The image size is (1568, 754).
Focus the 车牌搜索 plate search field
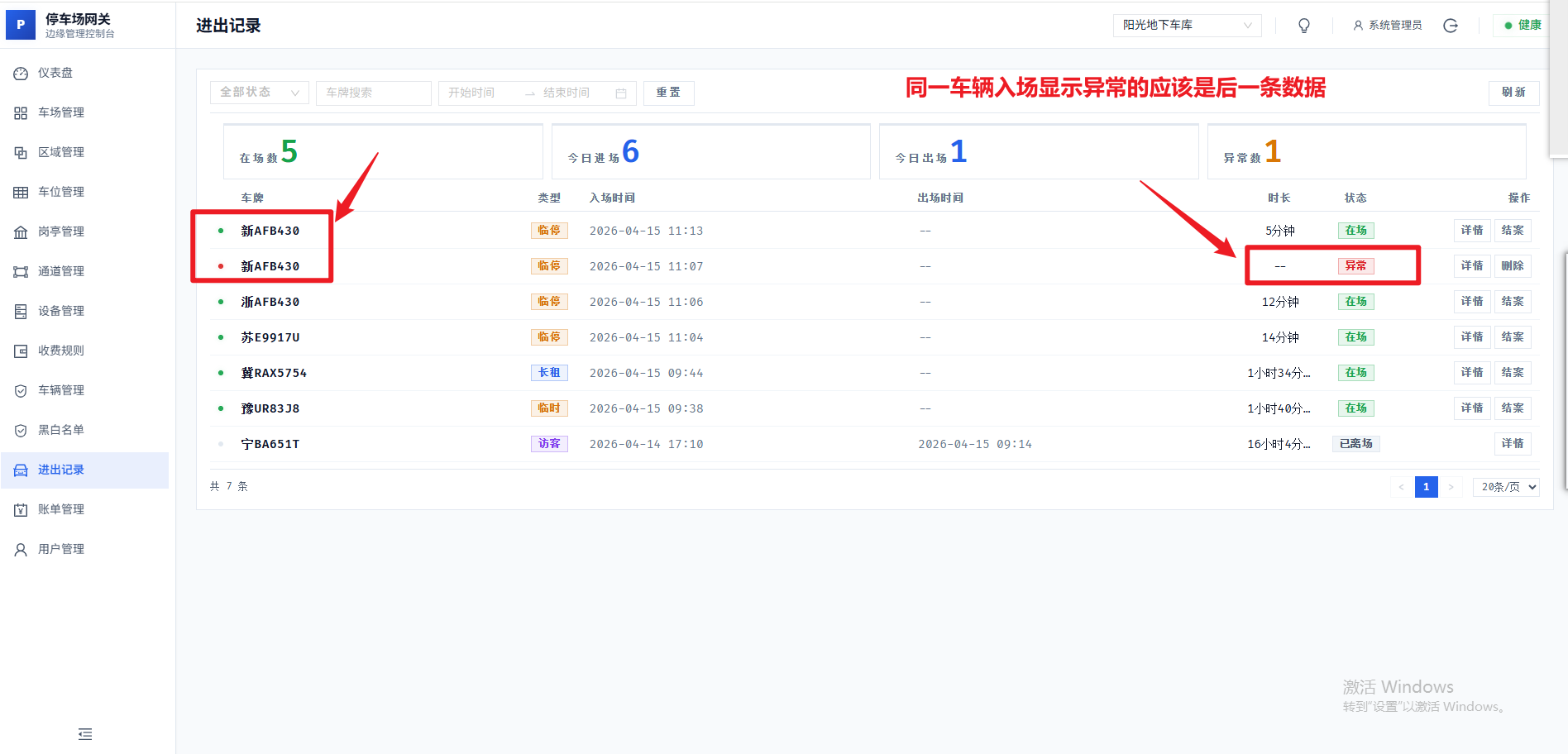click(373, 93)
